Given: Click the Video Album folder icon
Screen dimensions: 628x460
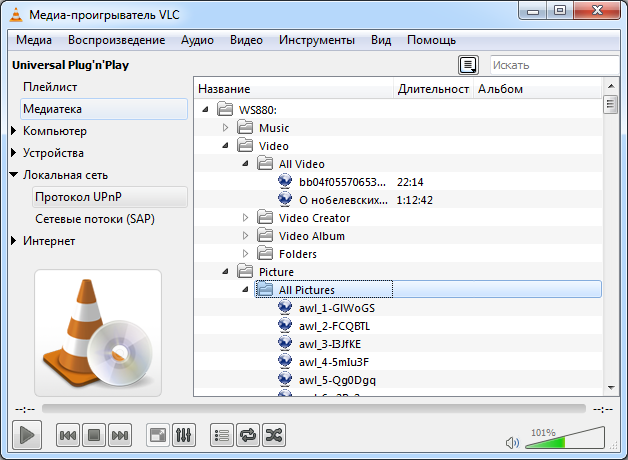Looking at the screenshot, I should pos(265,235).
